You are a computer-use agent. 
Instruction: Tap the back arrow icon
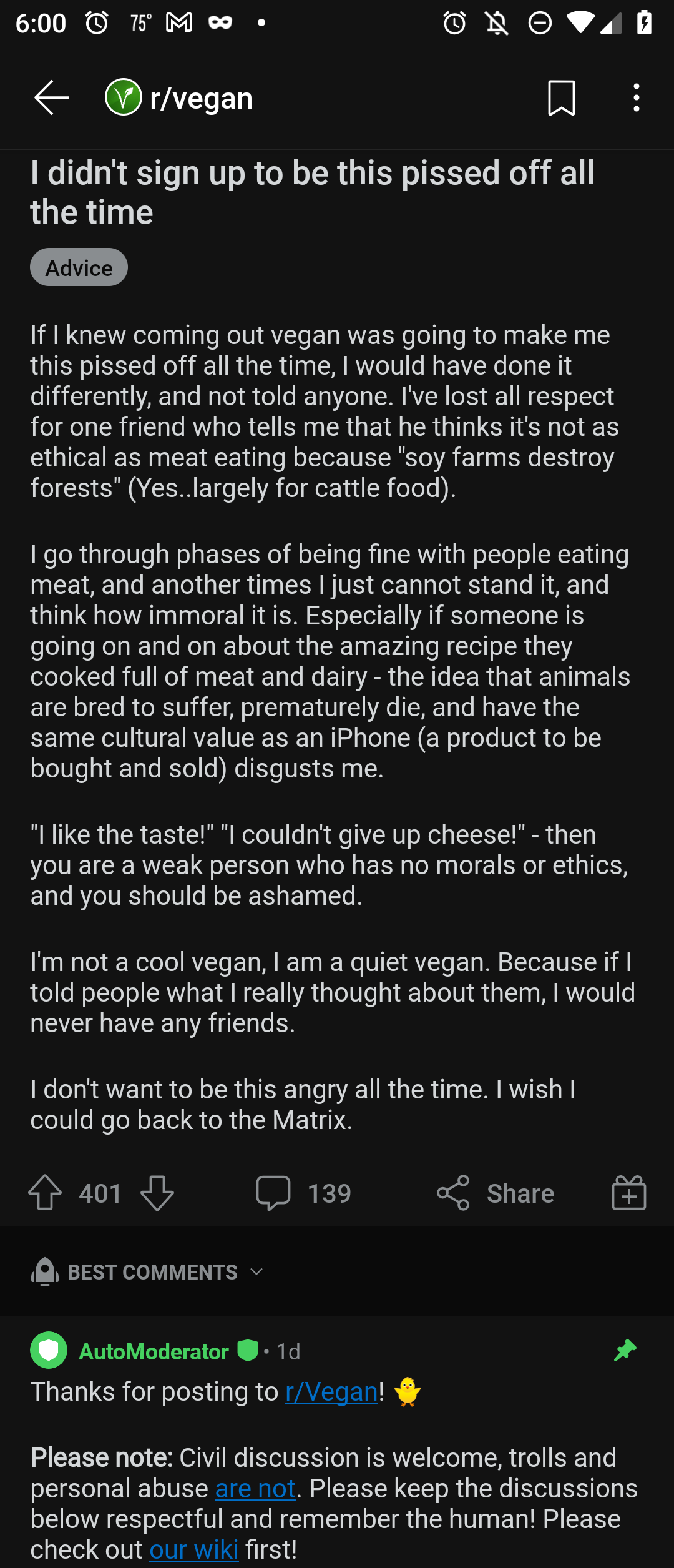pos(51,98)
